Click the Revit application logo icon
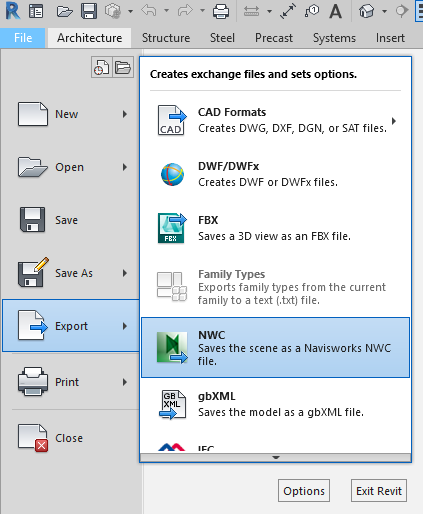This screenshot has width=423, height=514. [13, 11]
